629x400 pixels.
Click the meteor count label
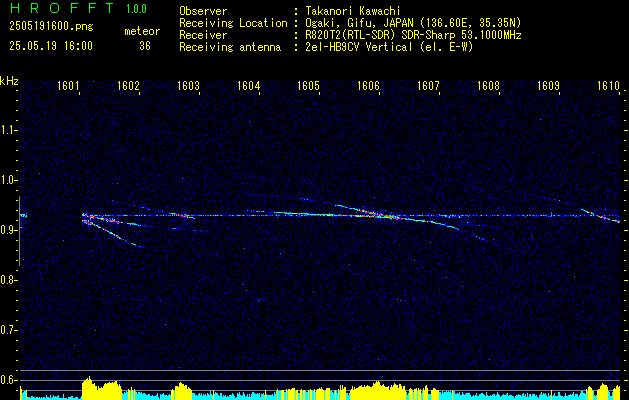(x=142, y=31)
